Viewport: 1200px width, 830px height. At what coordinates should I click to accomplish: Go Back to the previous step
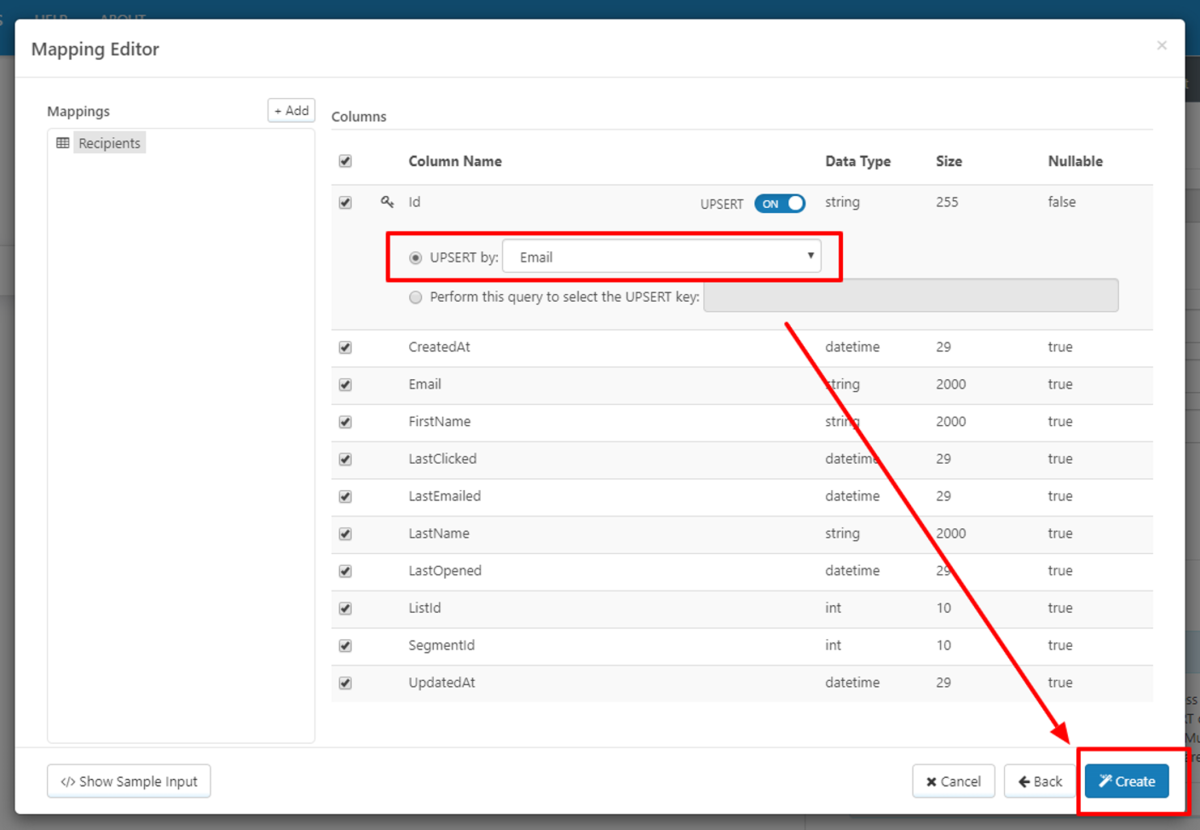point(1040,781)
